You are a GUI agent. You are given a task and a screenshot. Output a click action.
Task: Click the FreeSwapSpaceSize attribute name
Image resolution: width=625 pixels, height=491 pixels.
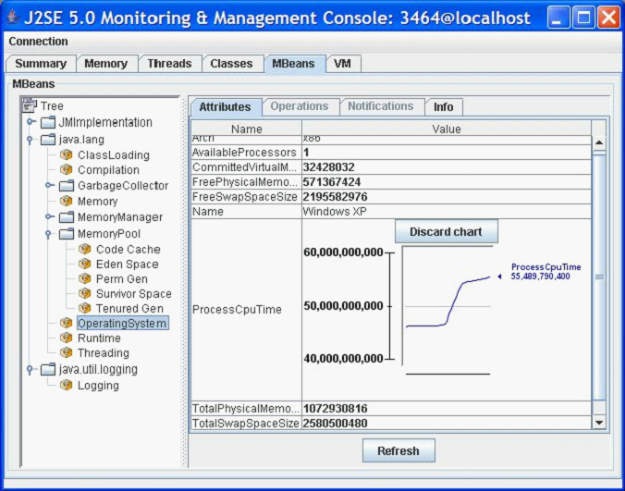coord(245,197)
